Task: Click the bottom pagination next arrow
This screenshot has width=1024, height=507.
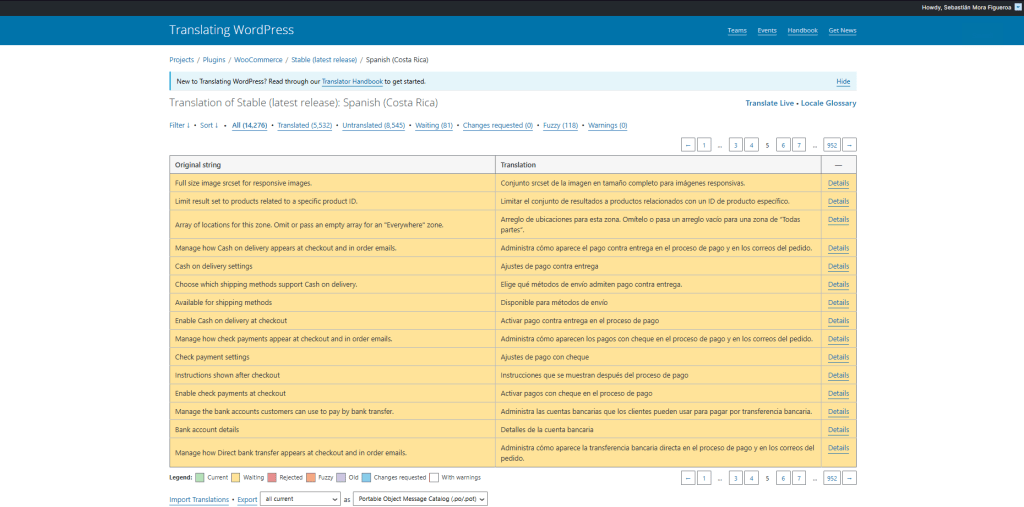Action: (850, 478)
